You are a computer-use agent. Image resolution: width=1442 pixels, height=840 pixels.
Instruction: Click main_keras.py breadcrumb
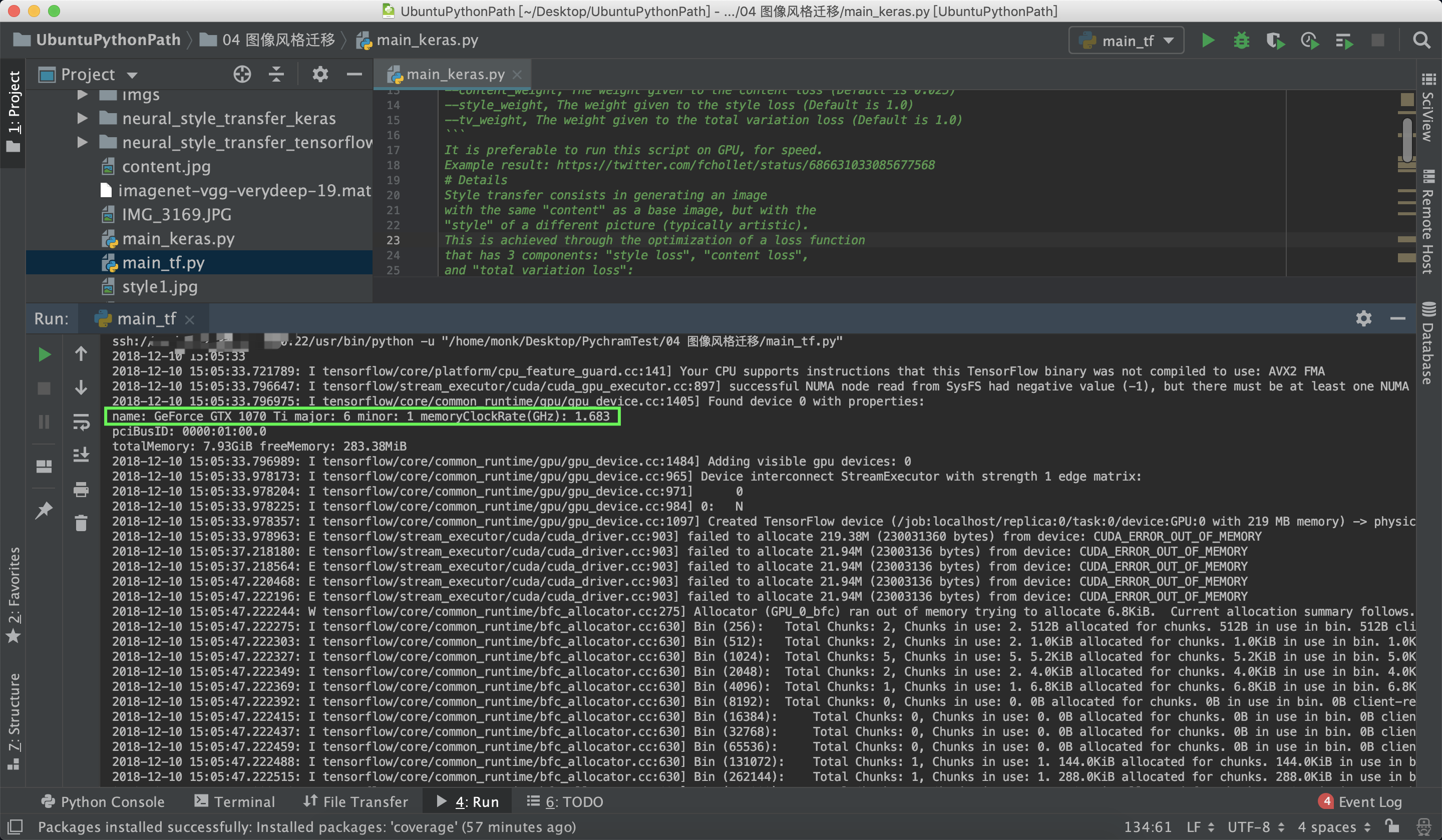(x=418, y=40)
